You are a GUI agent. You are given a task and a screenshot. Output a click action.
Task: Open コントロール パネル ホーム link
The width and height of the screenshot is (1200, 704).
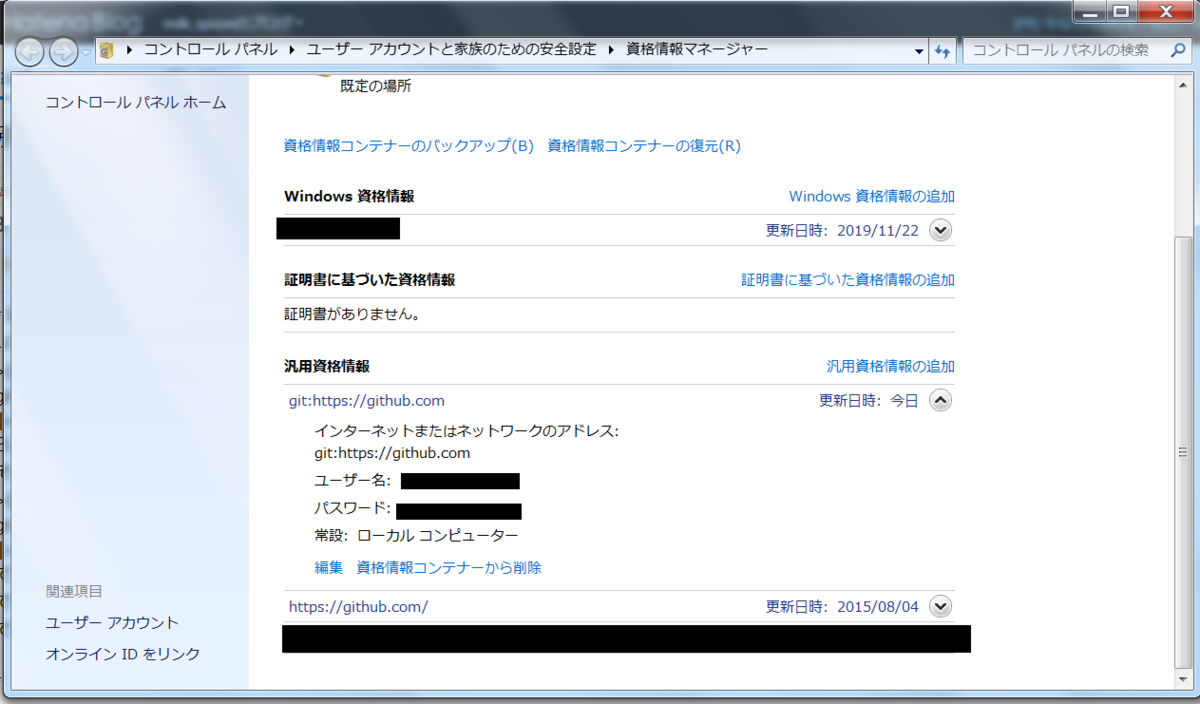click(136, 103)
